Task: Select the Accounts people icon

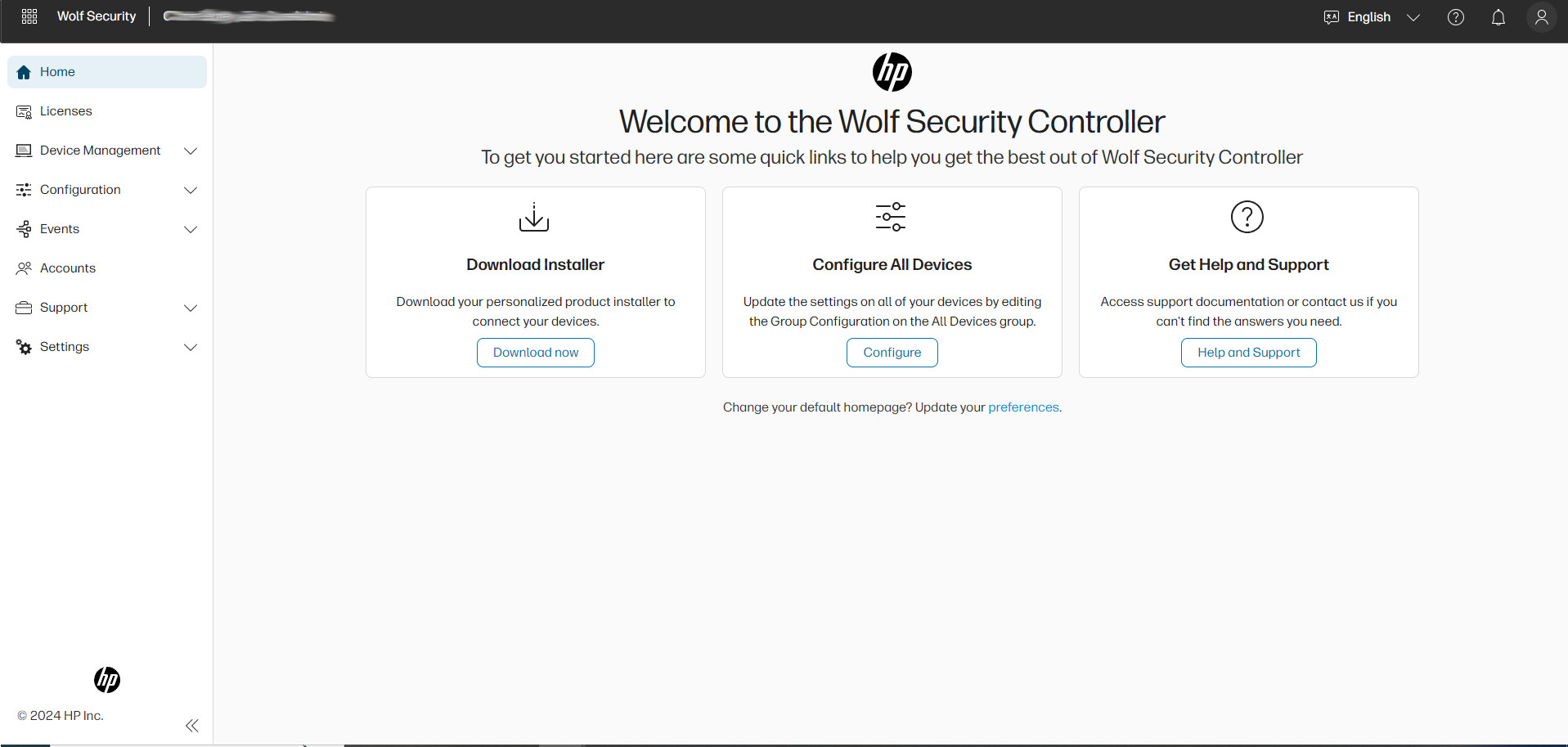Action: 23,268
